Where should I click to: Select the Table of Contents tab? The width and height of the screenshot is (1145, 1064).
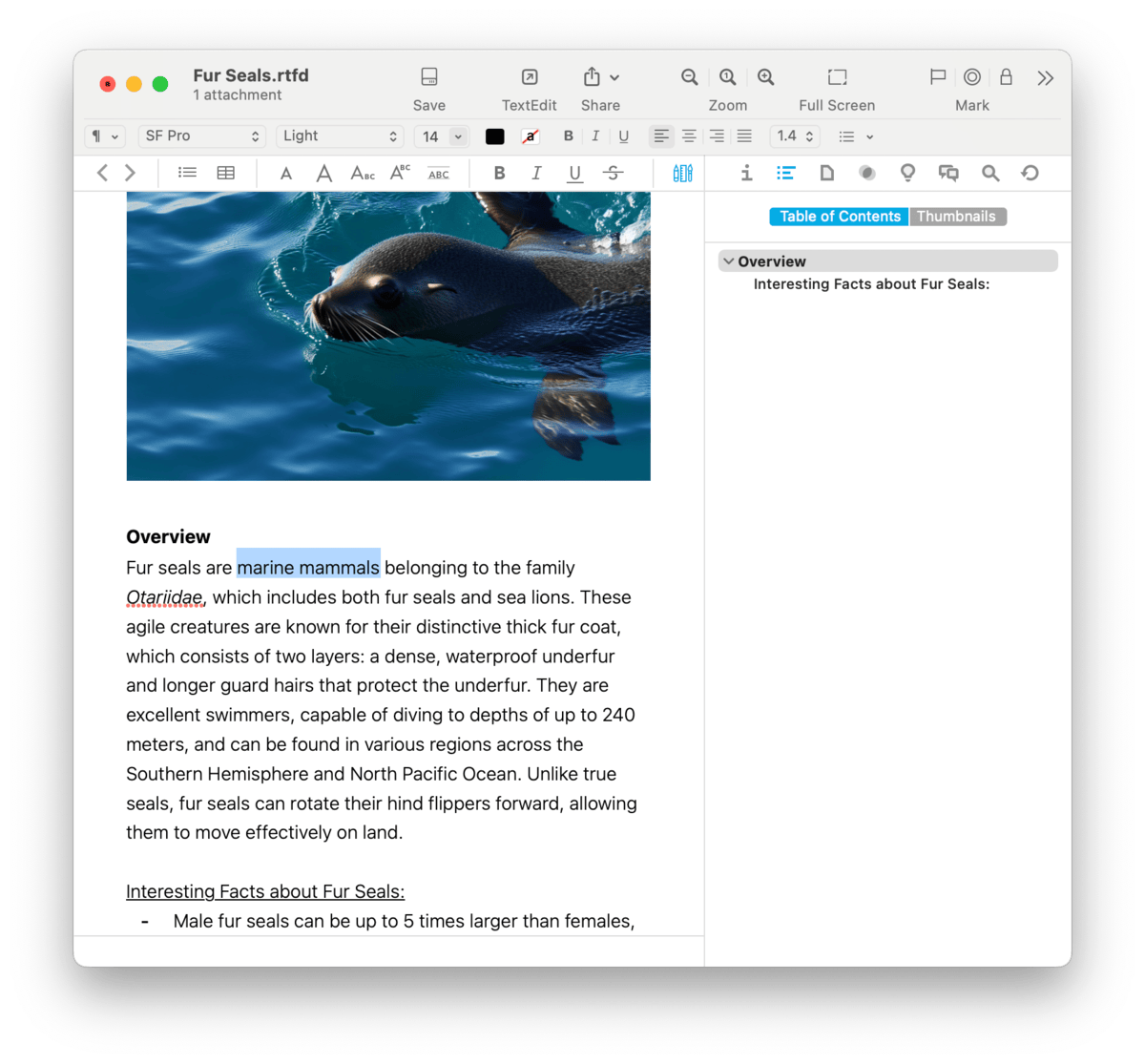[x=840, y=217]
